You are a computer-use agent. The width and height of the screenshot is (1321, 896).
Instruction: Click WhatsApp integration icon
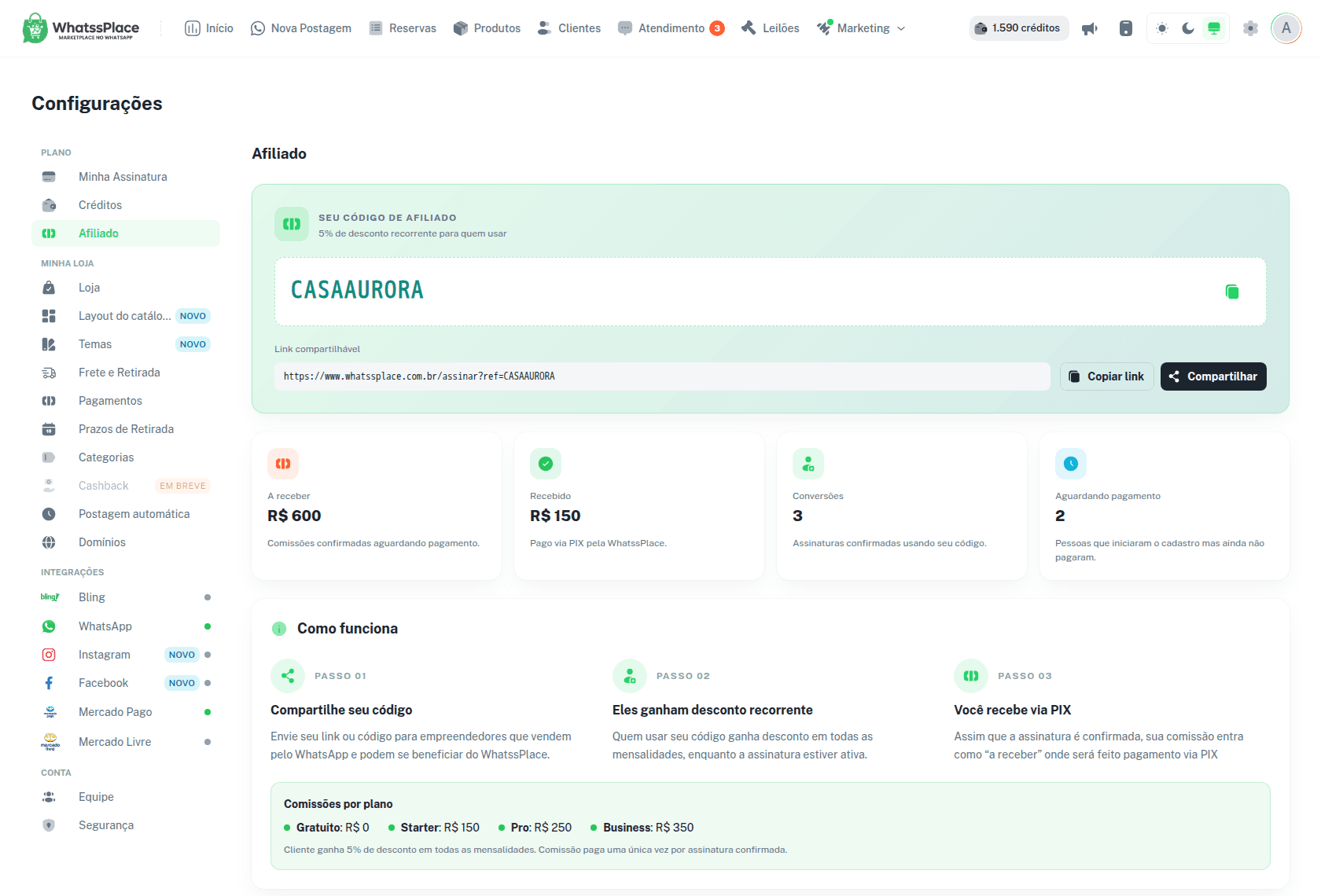point(49,626)
